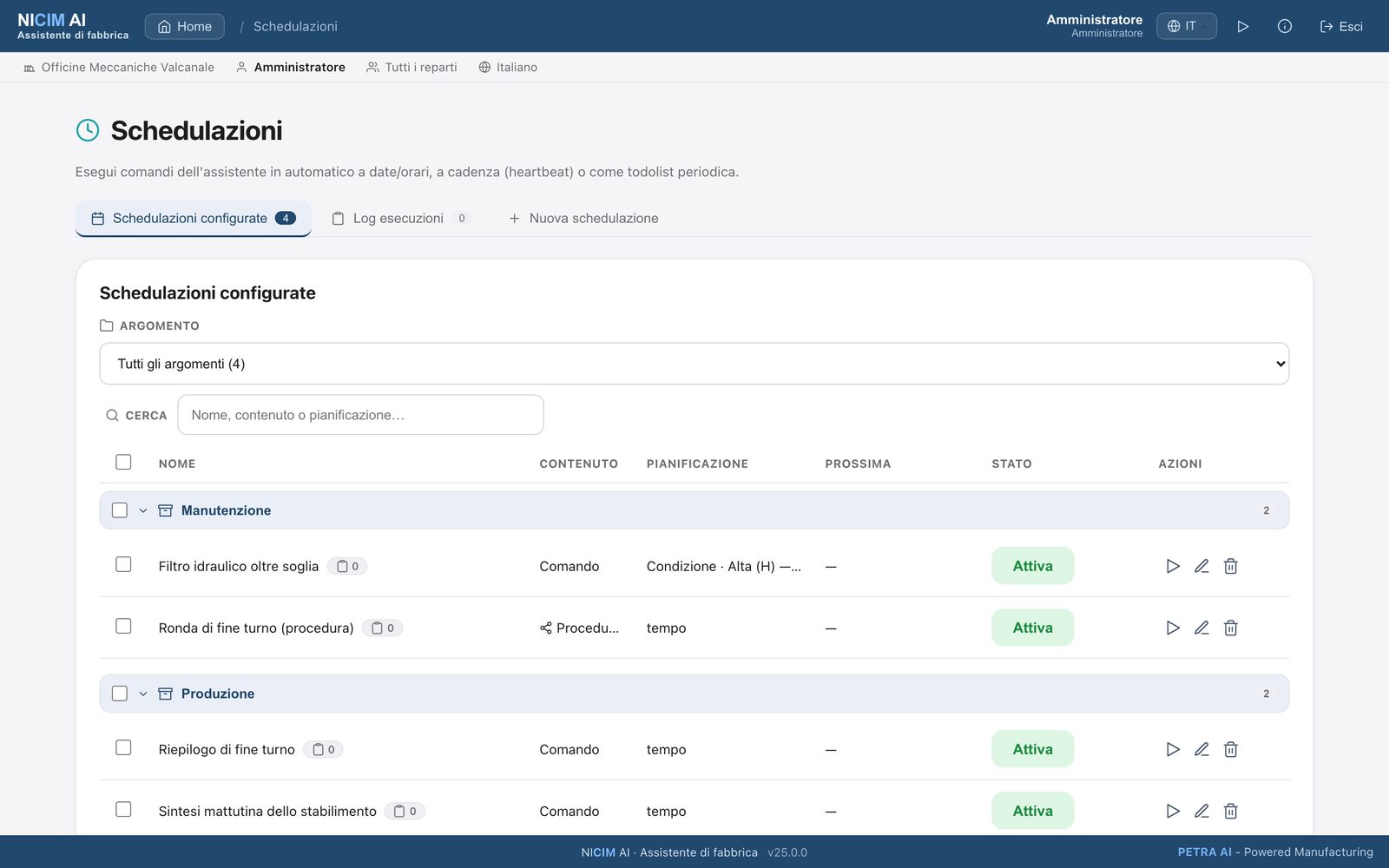The image size is (1389, 868).
Task: Open the Tutti gli argomenti dropdown
Action: click(694, 364)
